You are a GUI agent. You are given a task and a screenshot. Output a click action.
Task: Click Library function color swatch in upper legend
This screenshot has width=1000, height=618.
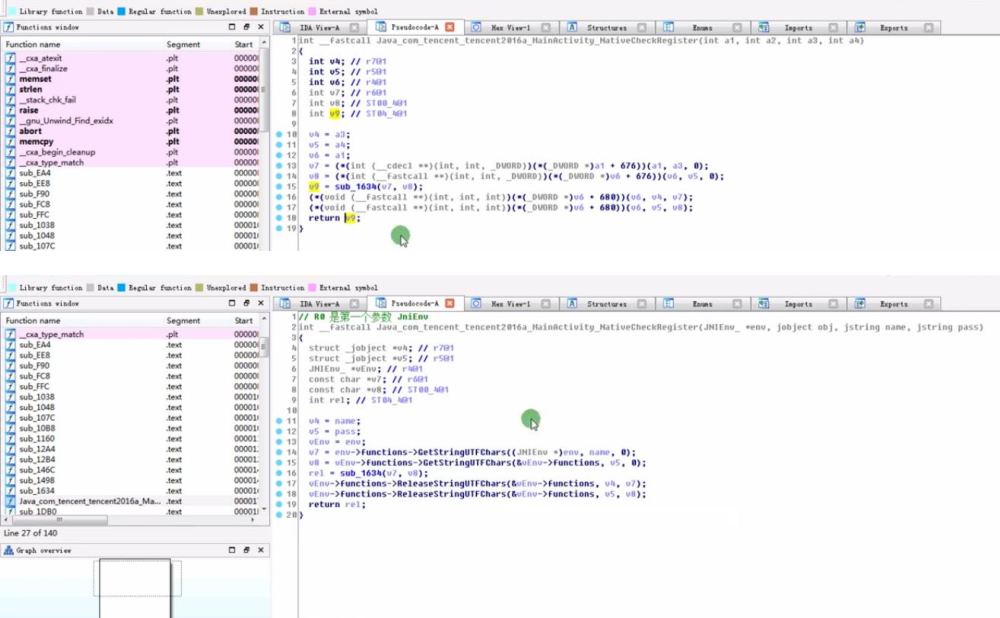pyautogui.click(x=12, y=11)
